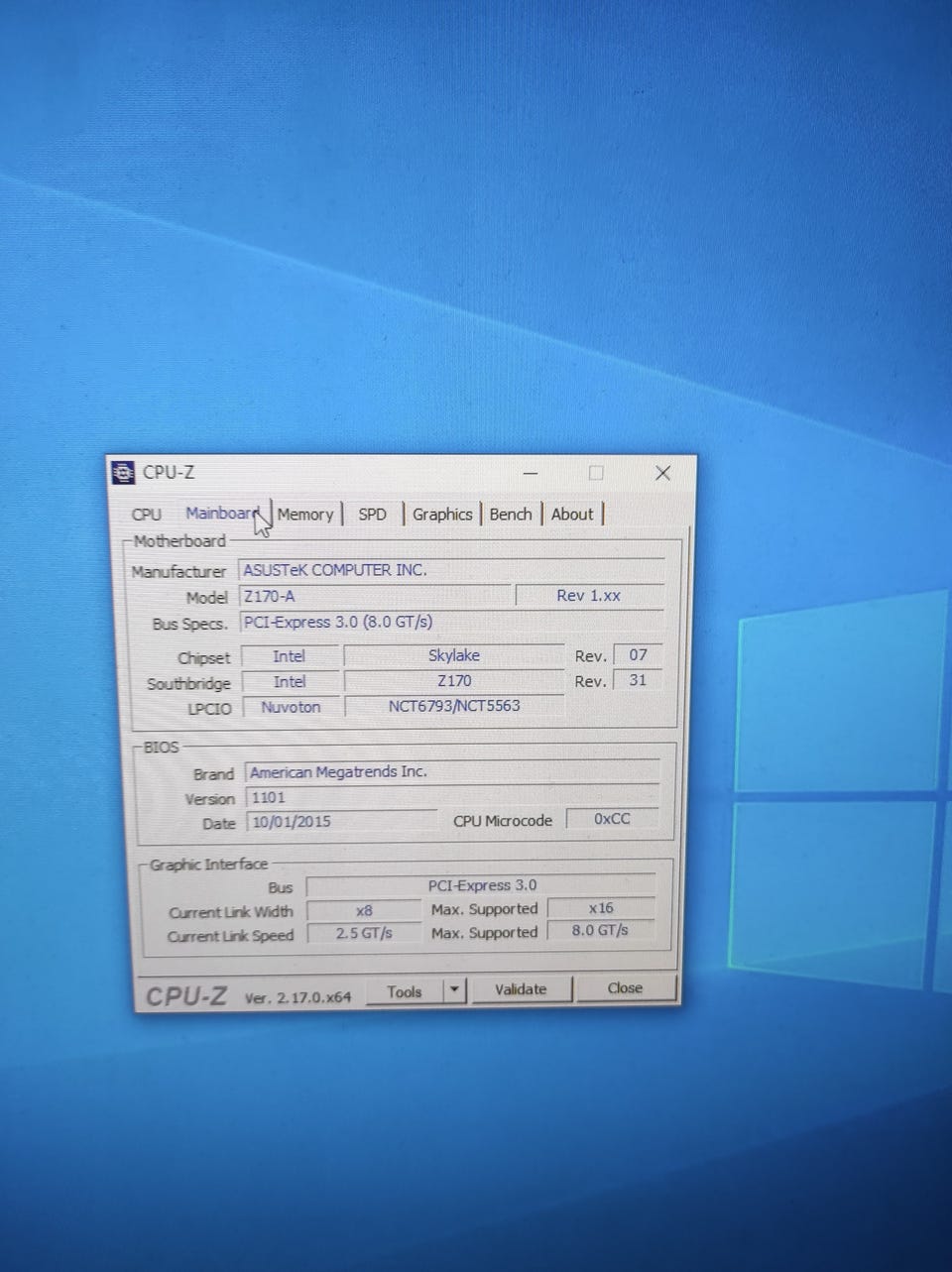
Task: Click the CPU-Z app icon in title bar
Action: 123,473
